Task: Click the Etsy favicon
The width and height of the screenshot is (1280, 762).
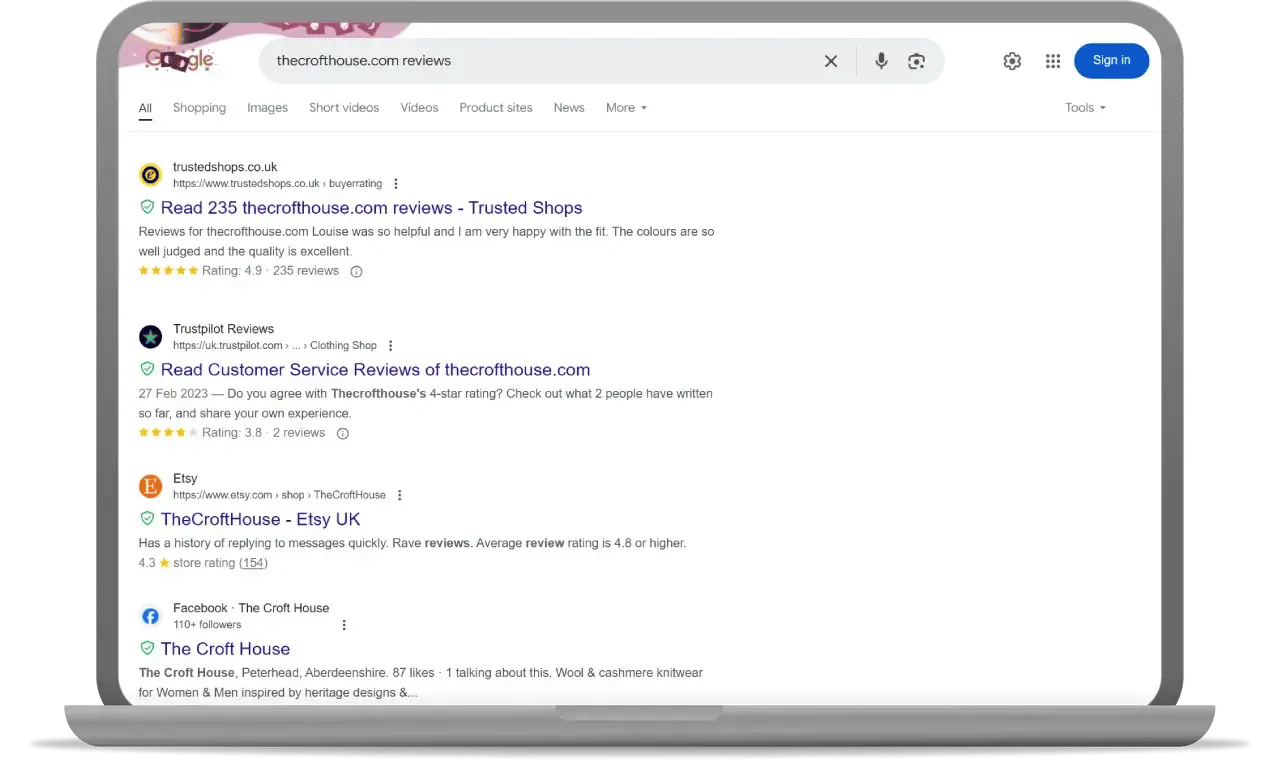Action: [150, 487]
